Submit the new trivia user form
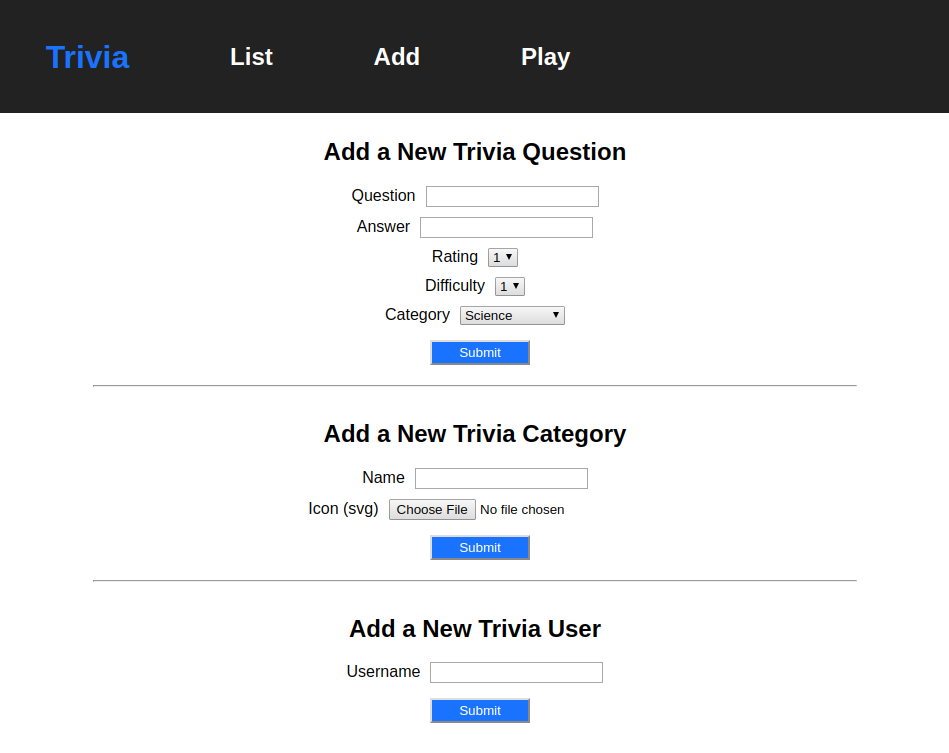Image resolution: width=949 pixels, height=753 pixels. point(480,710)
